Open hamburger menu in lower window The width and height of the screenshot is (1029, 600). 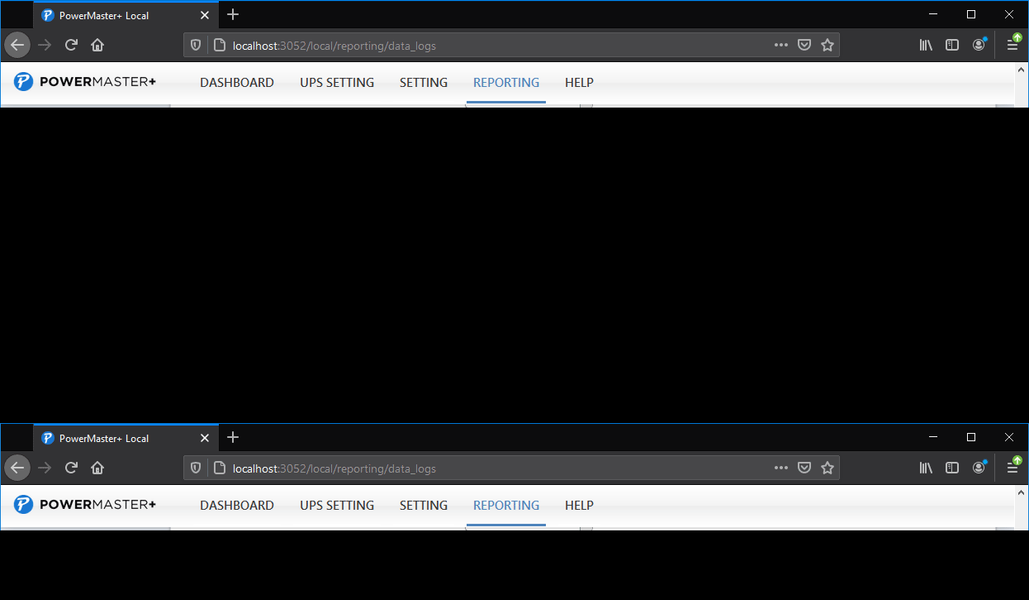tap(1013, 467)
